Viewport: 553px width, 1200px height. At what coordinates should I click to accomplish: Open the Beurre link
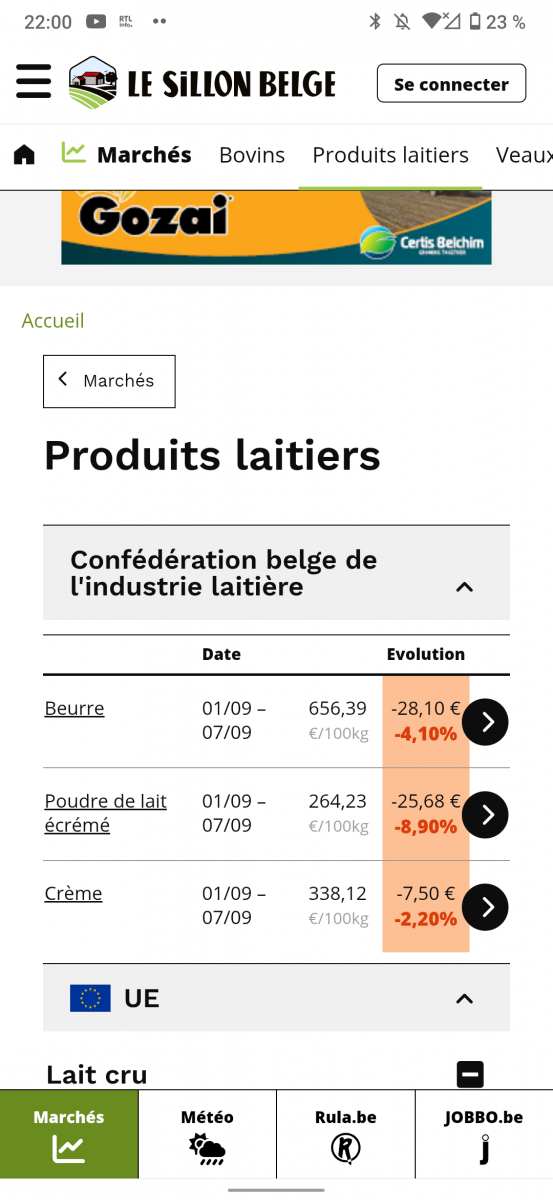74,709
